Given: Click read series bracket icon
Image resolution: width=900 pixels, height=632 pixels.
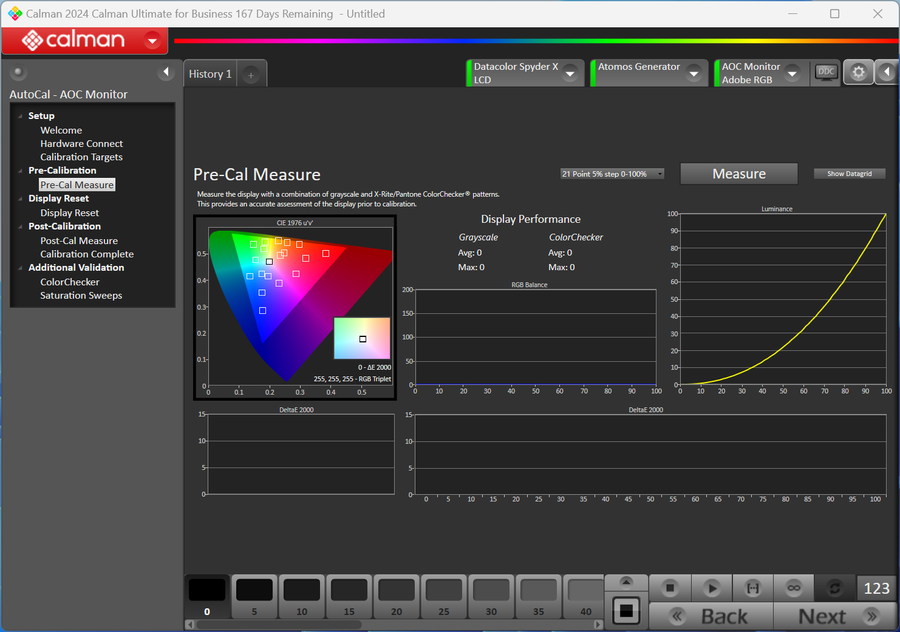Looking at the screenshot, I should pyautogui.click(x=752, y=588).
